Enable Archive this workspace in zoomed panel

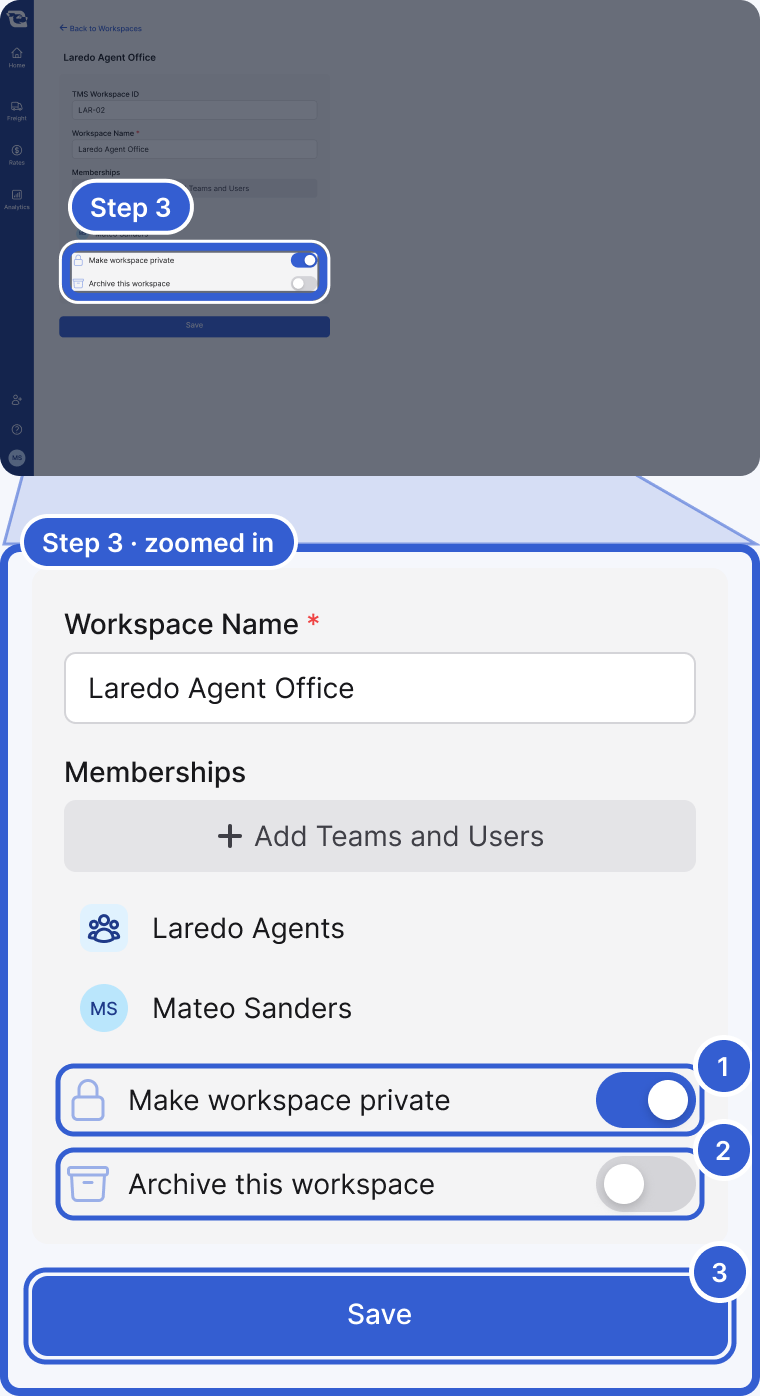click(645, 1184)
